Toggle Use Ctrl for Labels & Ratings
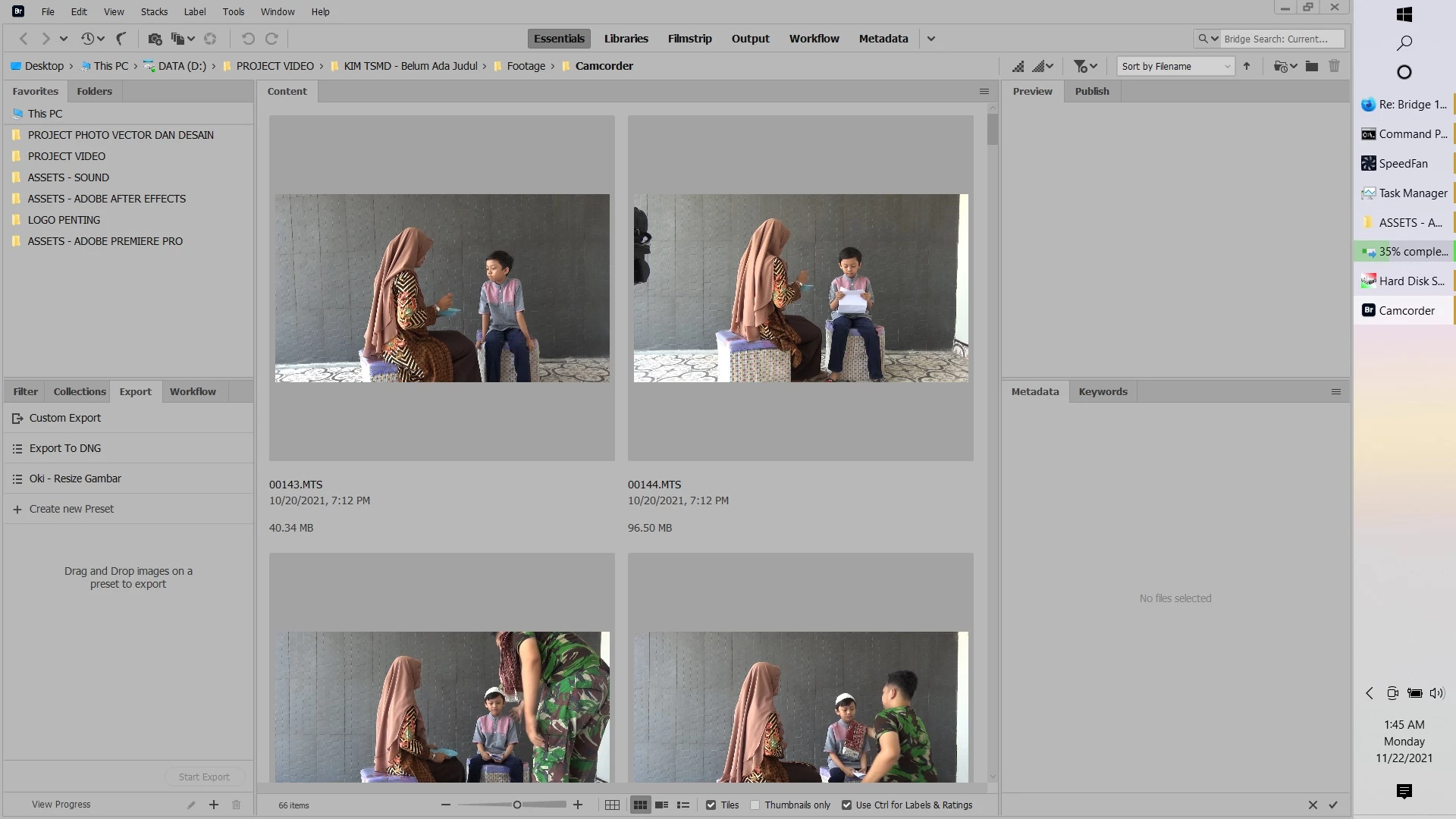The width and height of the screenshot is (1456, 819). point(846,805)
